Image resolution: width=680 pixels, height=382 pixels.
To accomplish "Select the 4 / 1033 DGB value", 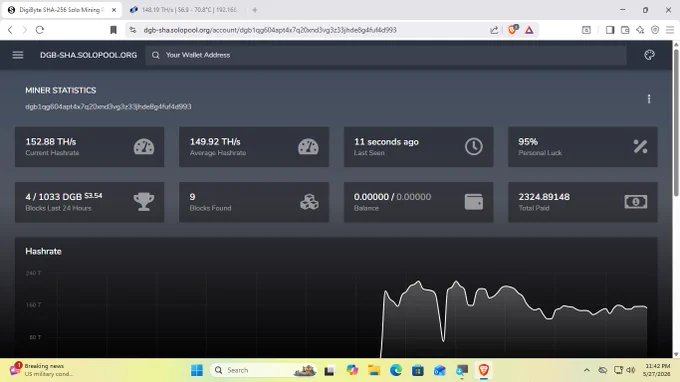I will [53, 197].
